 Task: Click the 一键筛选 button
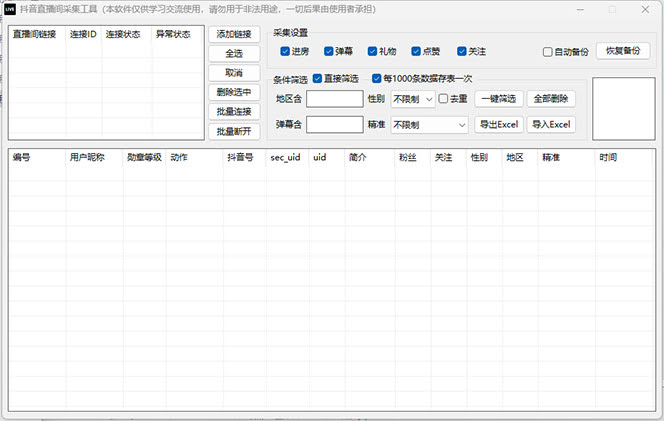498,99
